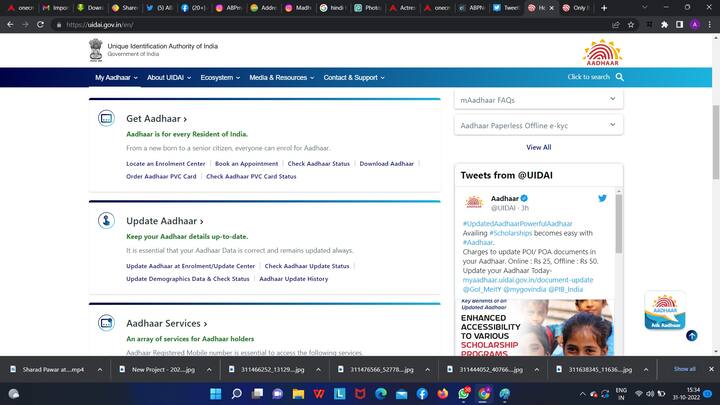Click the View All link
The width and height of the screenshot is (720, 405).
[x=538, y=147]
